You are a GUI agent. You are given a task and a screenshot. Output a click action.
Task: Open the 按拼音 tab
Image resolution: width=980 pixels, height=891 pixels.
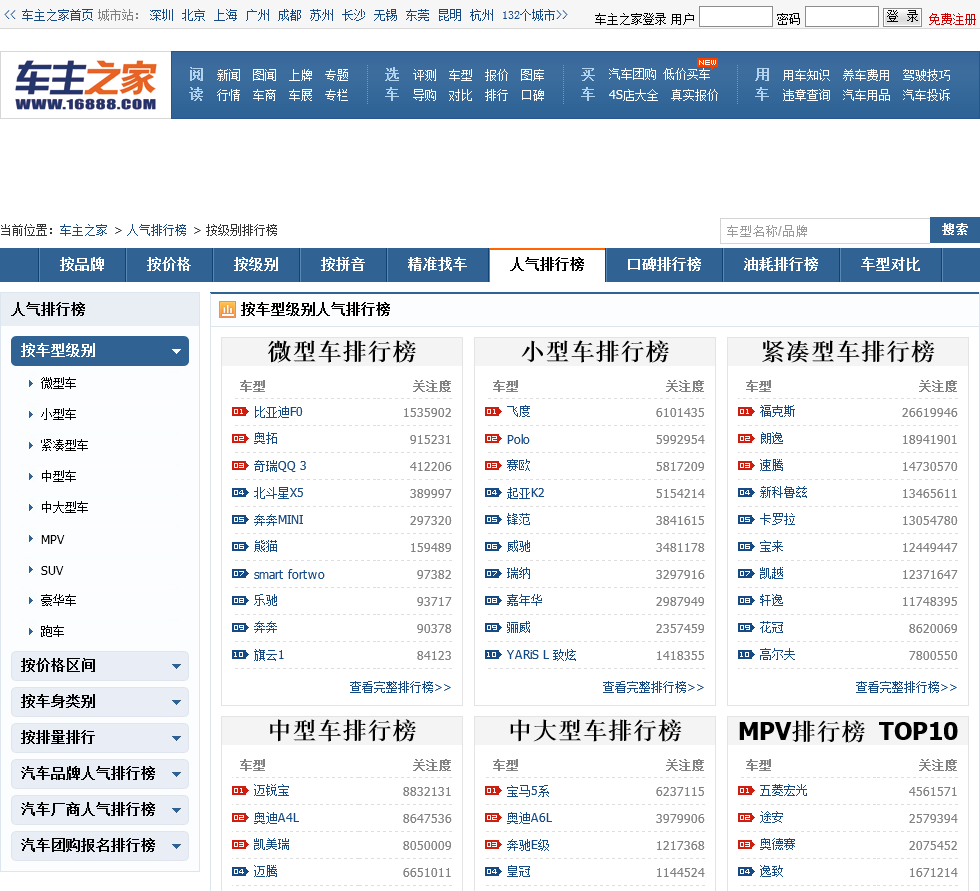tap(343, 265)
